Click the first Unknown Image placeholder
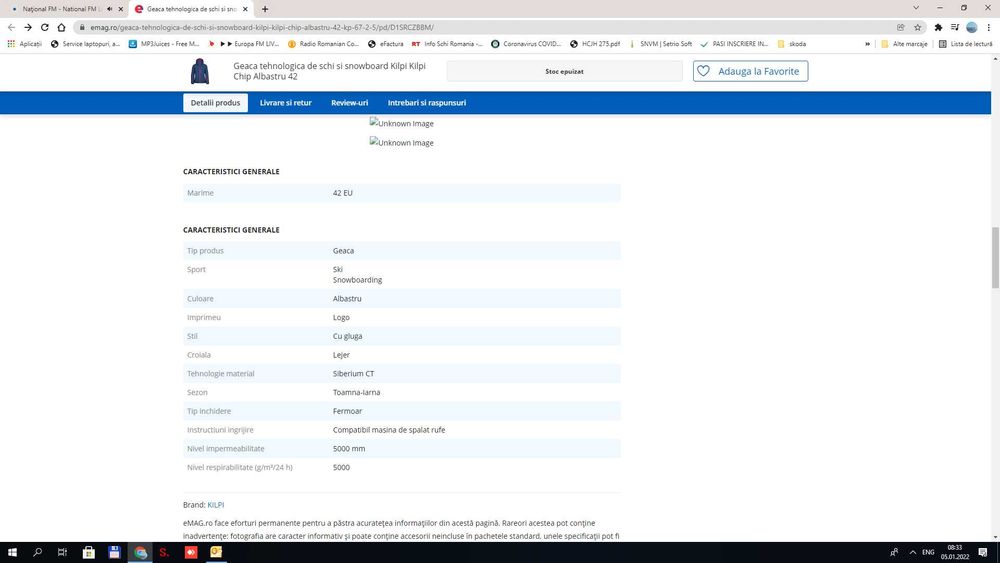Screen dimensions: 1000x563 pyautogui.click(x=402, y=124)
